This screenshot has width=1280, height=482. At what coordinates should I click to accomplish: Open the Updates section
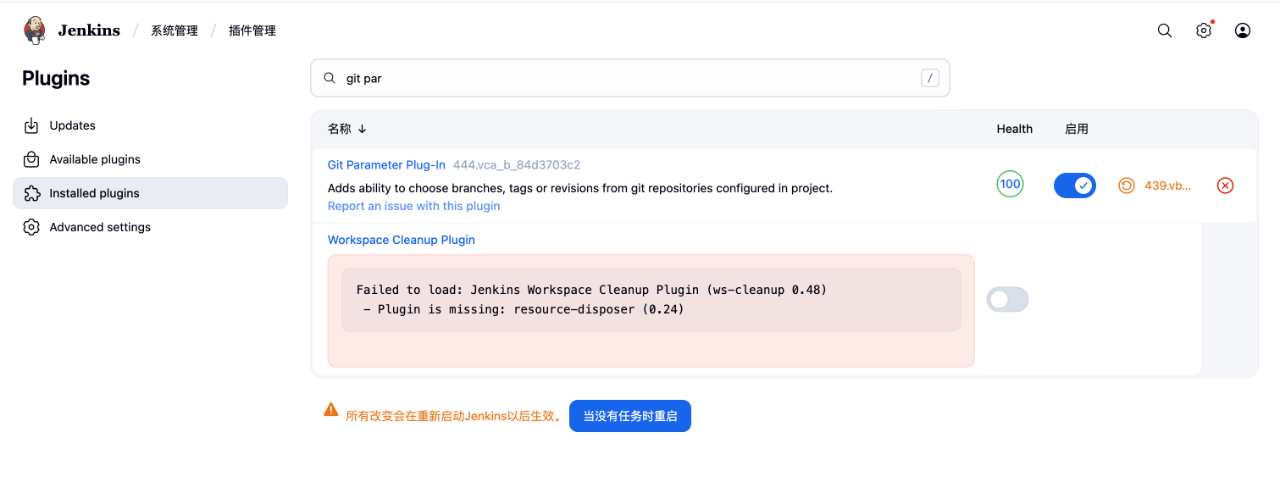click(x=150, y=126)
